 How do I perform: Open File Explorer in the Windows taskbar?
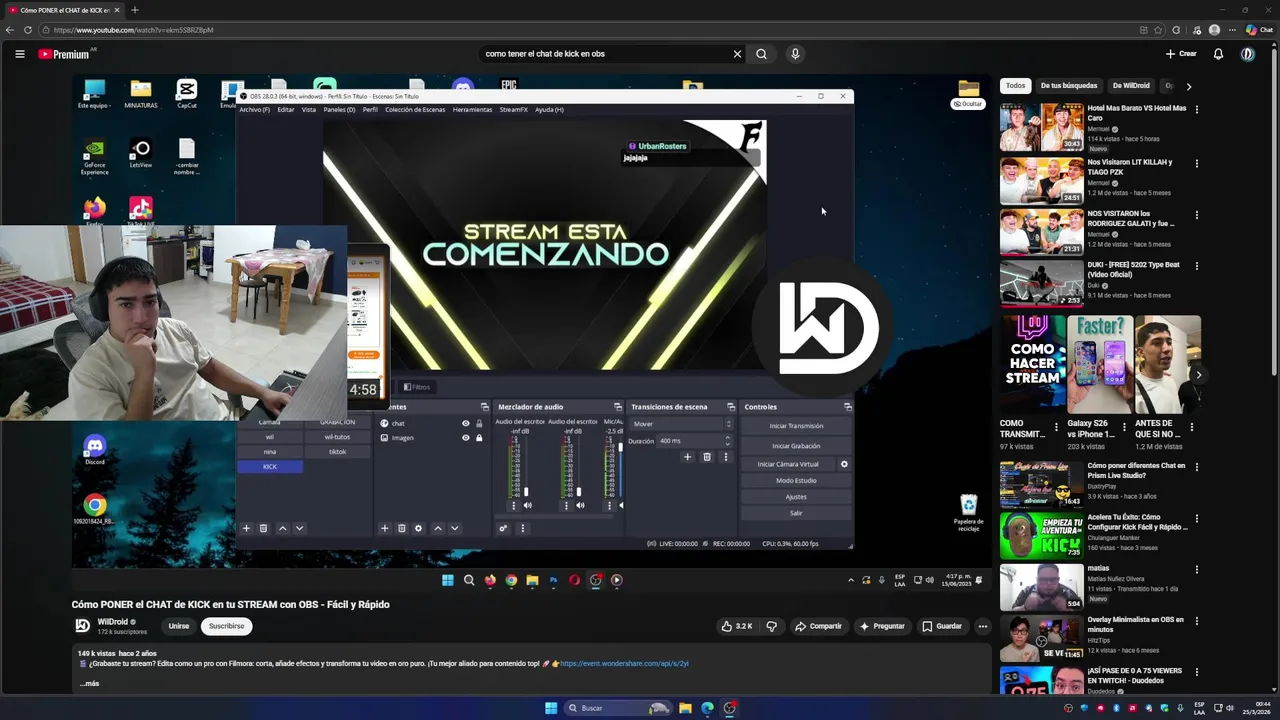[685, 708]
